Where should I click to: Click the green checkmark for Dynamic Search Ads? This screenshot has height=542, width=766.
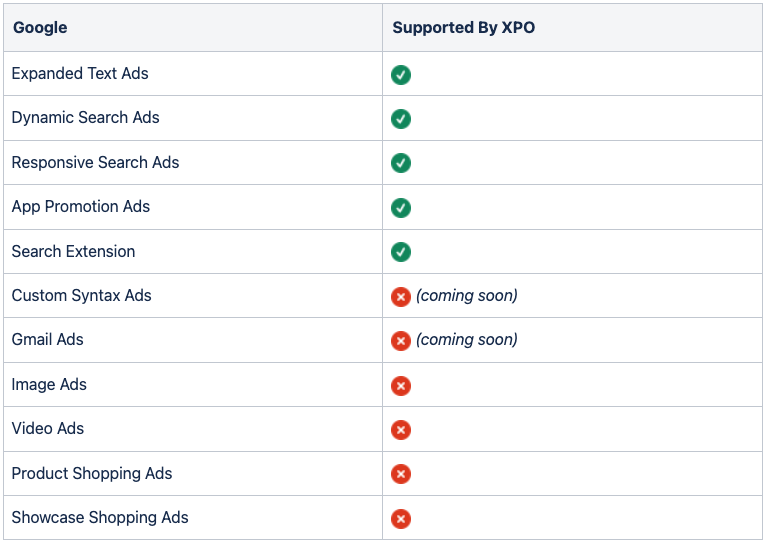pyautogui.click(x=401, y=119)
